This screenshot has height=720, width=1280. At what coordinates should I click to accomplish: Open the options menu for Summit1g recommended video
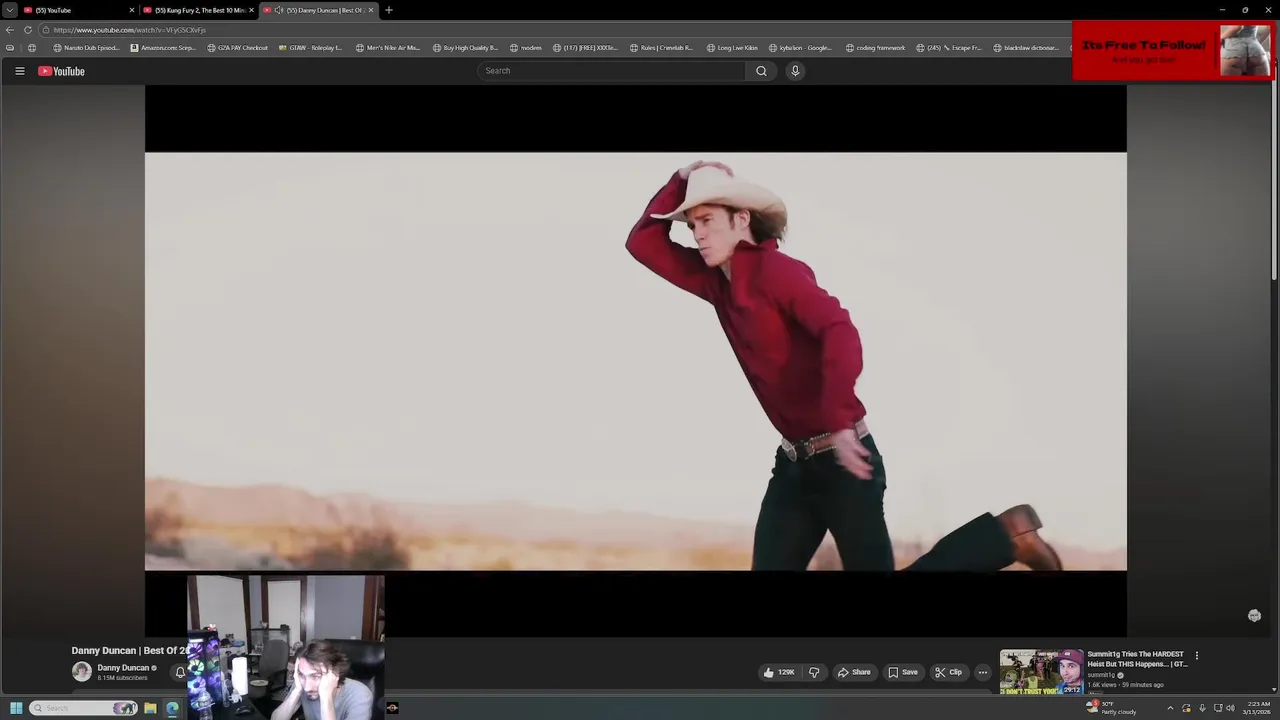click(x=1196, y=656)
